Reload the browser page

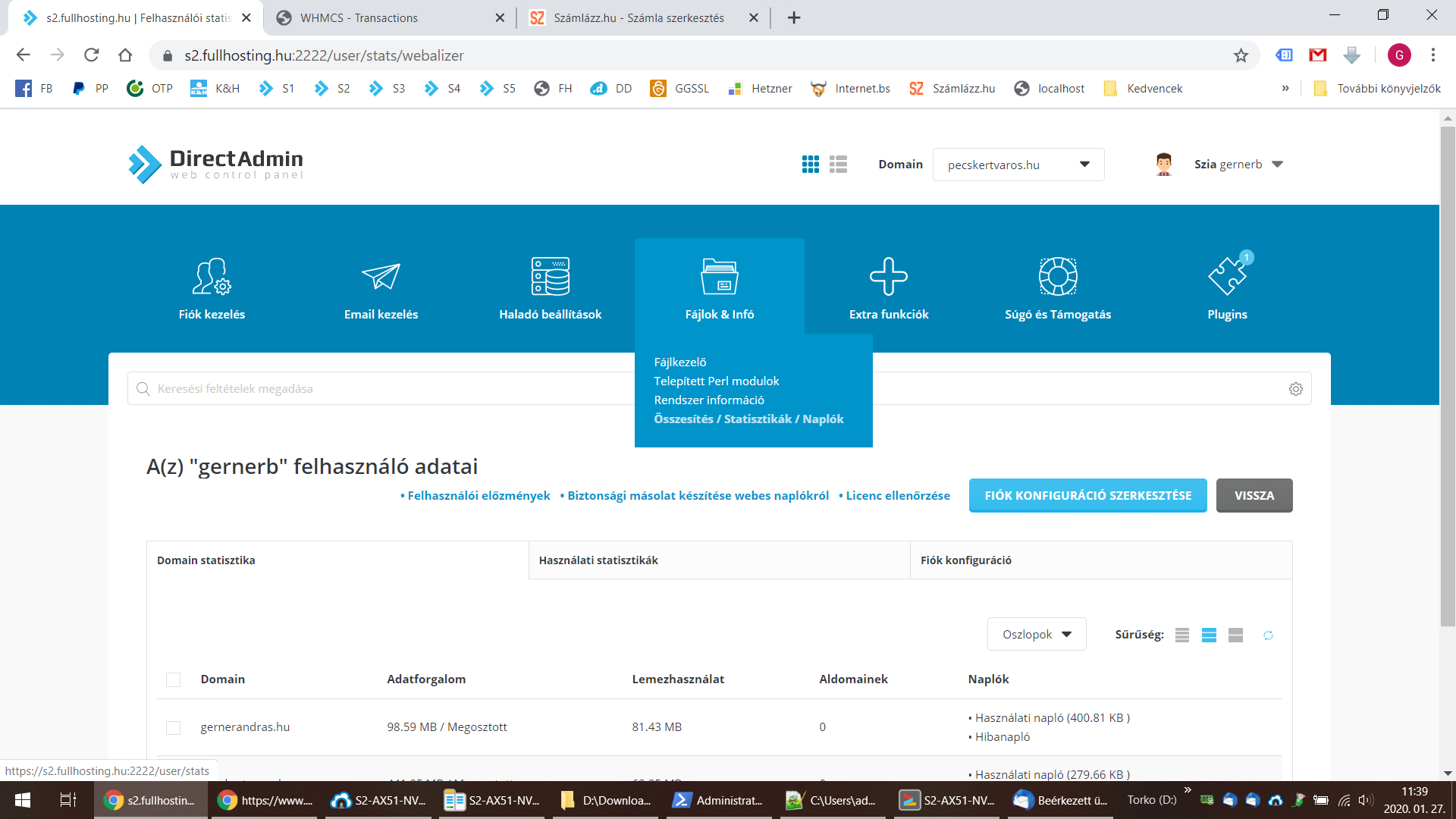coord(92,55)
